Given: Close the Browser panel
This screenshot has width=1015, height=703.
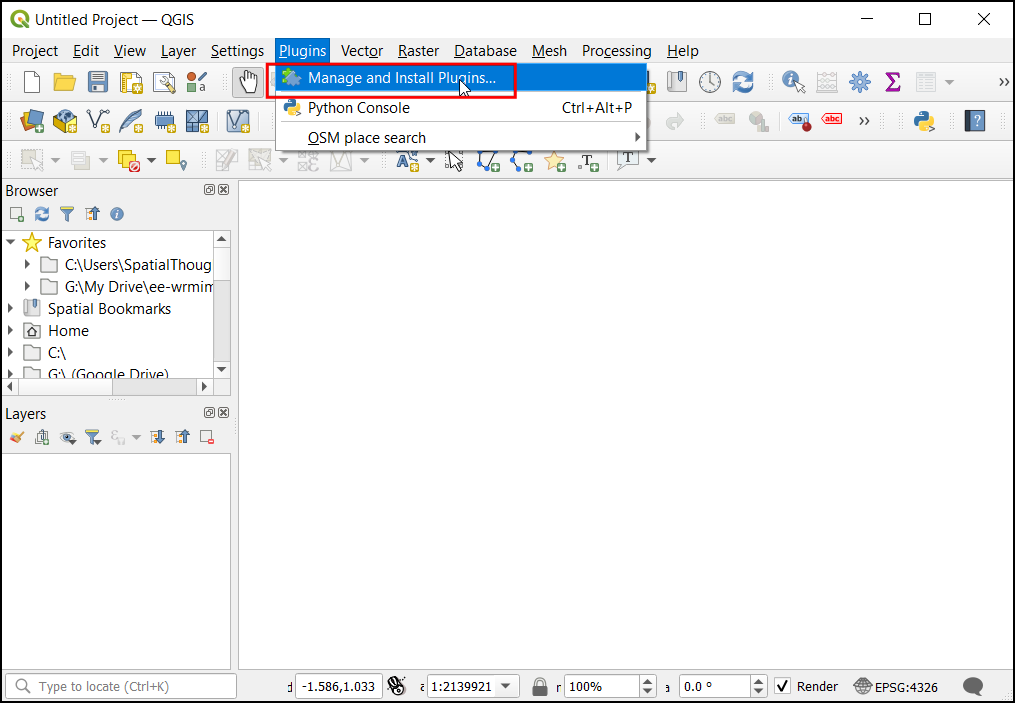Looking at the screenshot, I should (223, 190).
